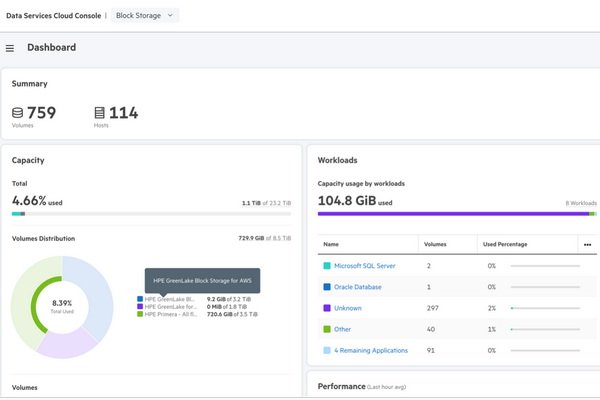This screenshot has height=400, width=600.
Task: Click the Oracle Database blue square icon
Action: tap(326, 287)
